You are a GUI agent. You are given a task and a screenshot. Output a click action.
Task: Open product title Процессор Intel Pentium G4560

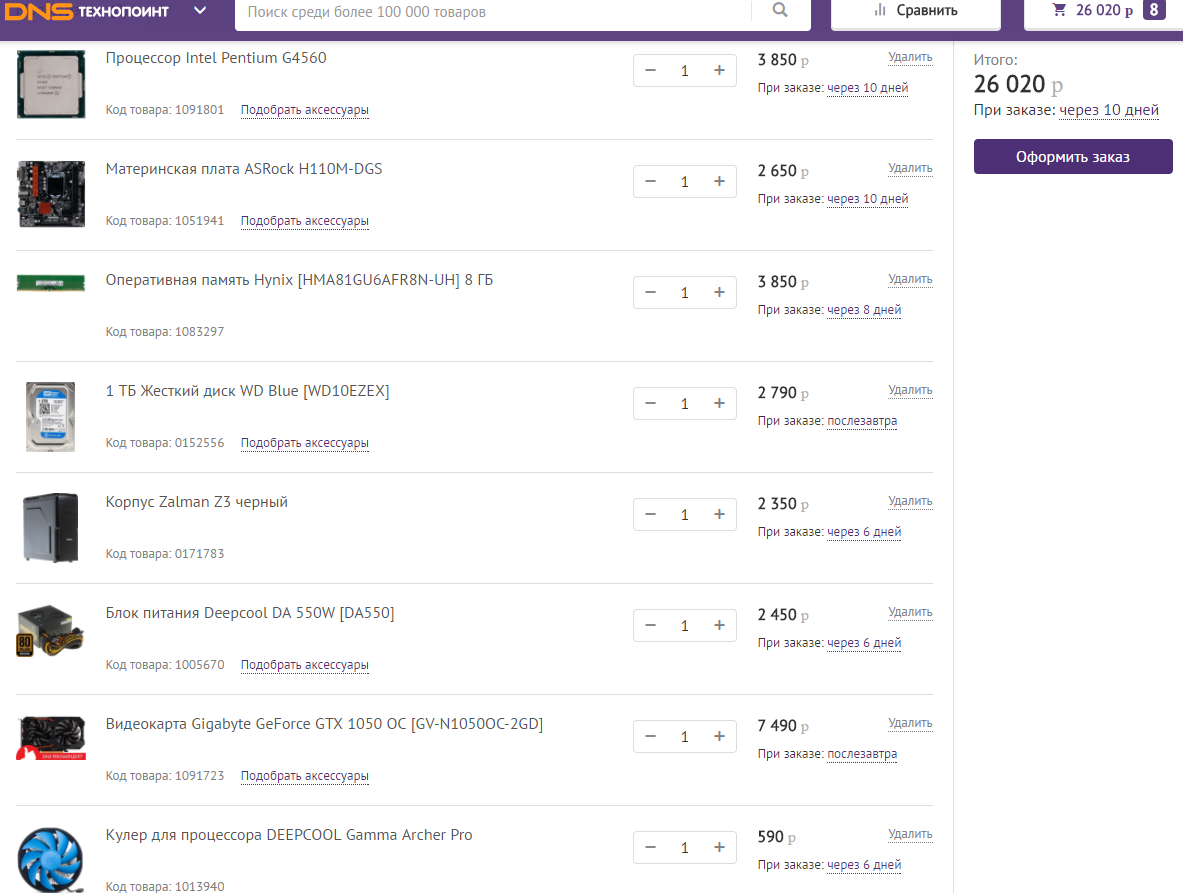[x=216, y=58]
